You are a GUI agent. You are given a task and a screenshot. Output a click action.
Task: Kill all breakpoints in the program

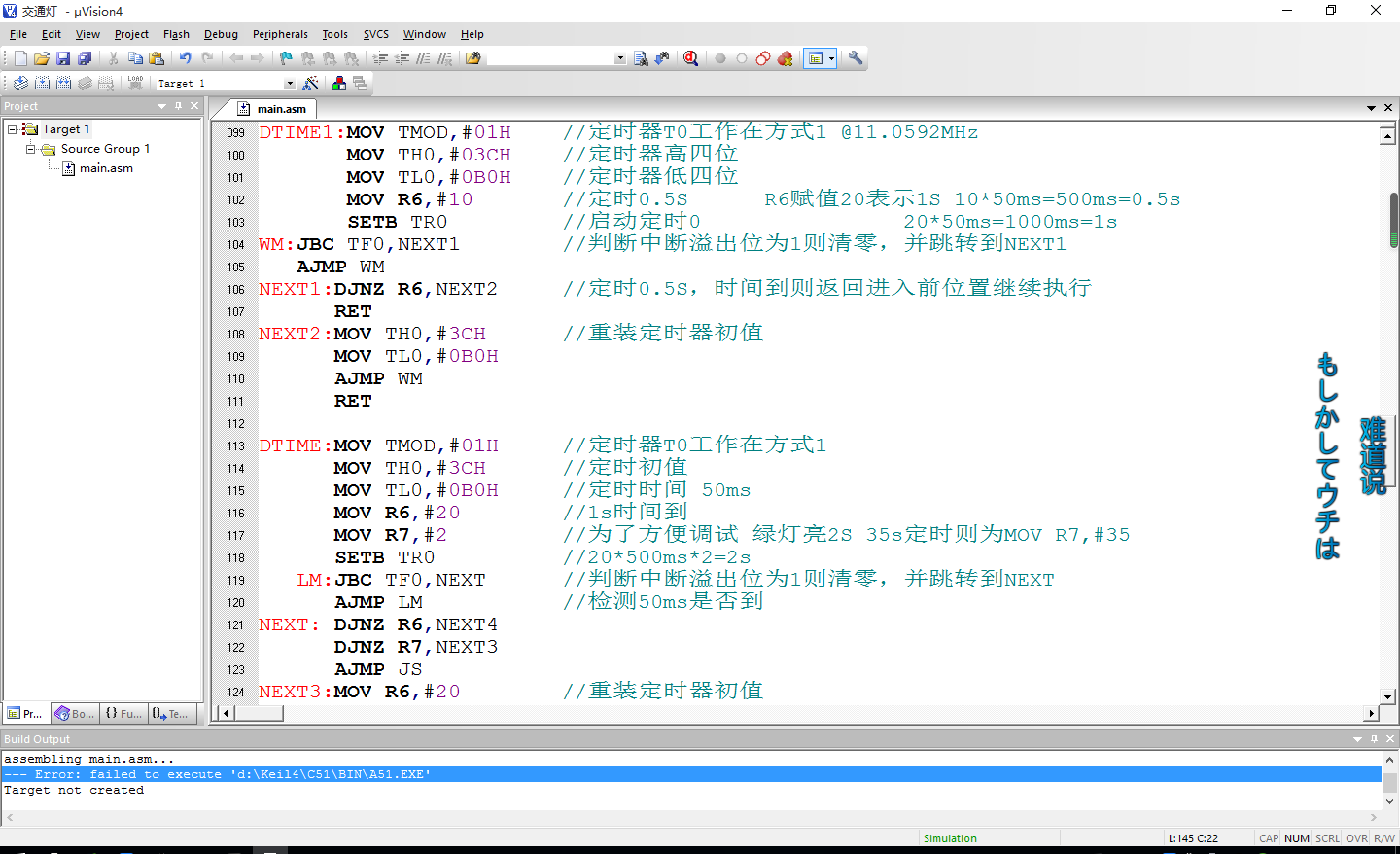point(785,58)
